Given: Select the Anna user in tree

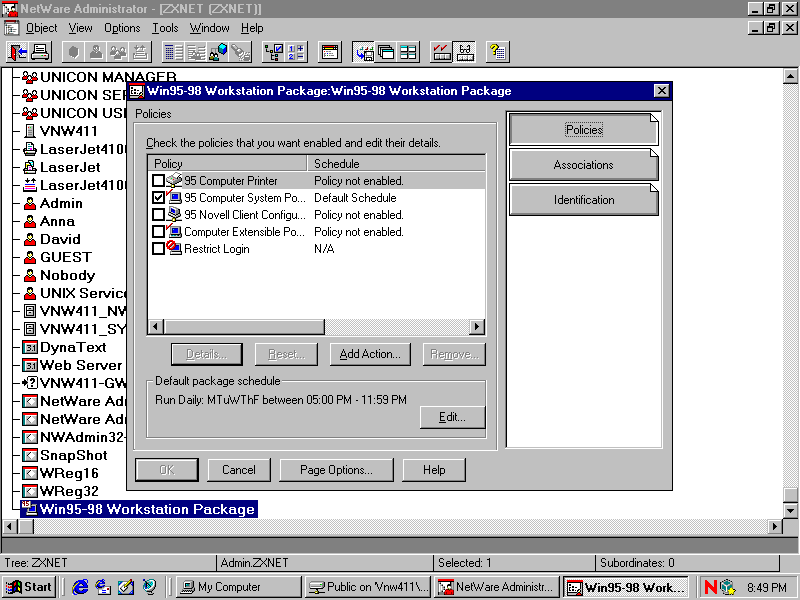Looking at the screenshot, I should click(57, 221).
